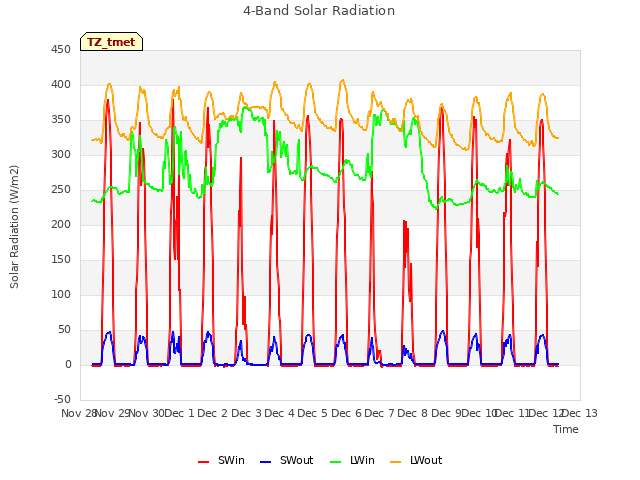Viewport: 640px width, 480px height.
Task: Click the 250 y-axis tick label
Action: pos(61,189)
